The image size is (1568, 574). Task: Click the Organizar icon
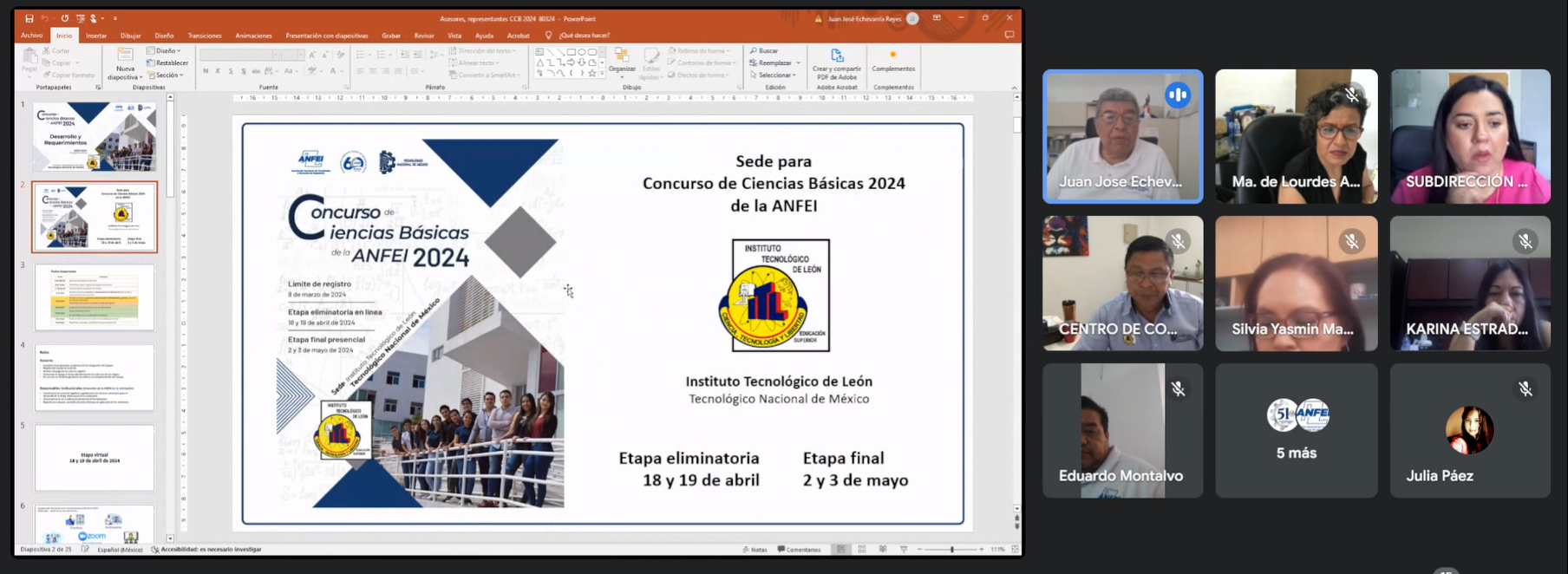pyautogui.click(x=622, y=55)
